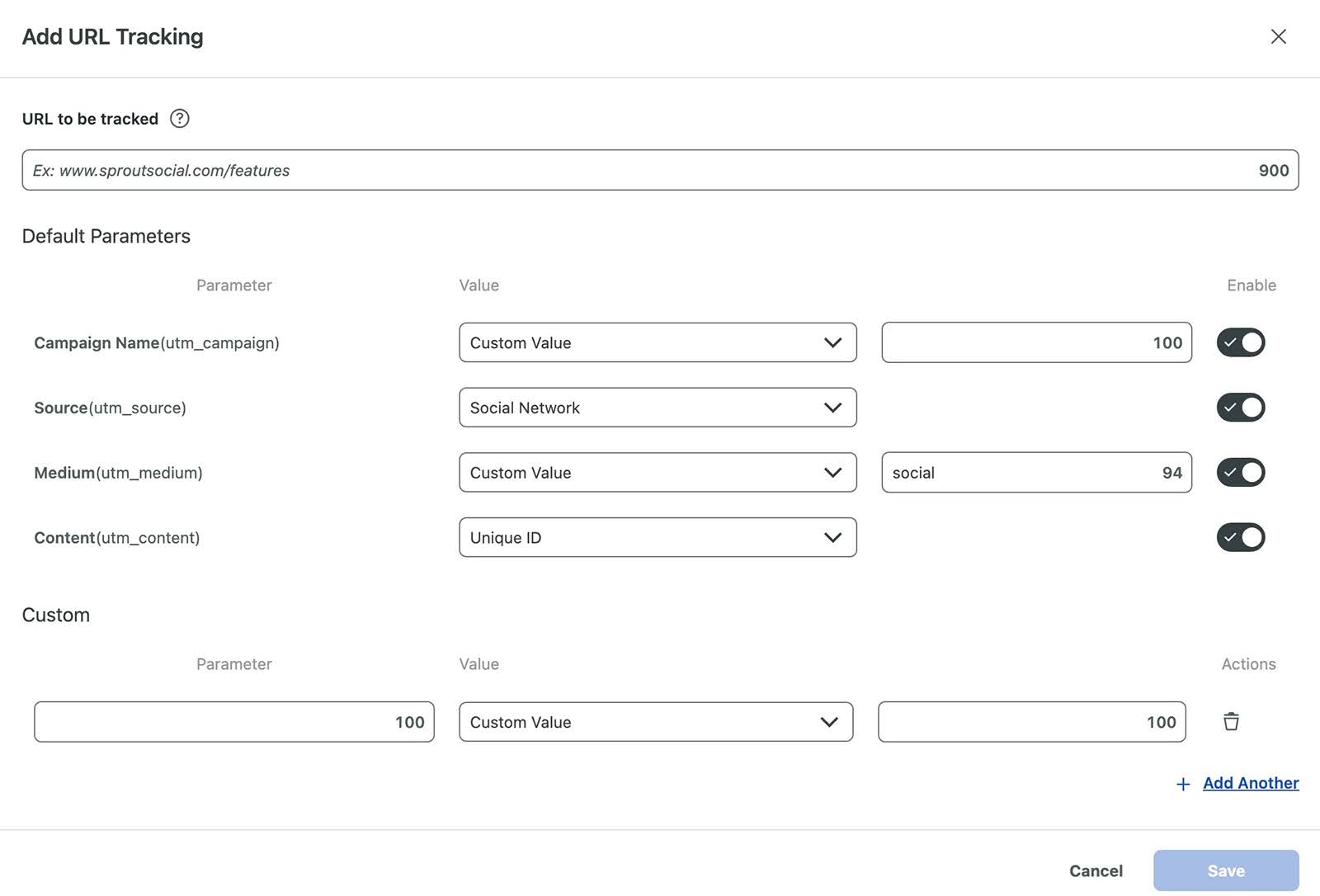Delete the custom parameter row with trash icon
Image resolution: width=1320 pixels, height=896 pixels.
(x=1232, y=721)
